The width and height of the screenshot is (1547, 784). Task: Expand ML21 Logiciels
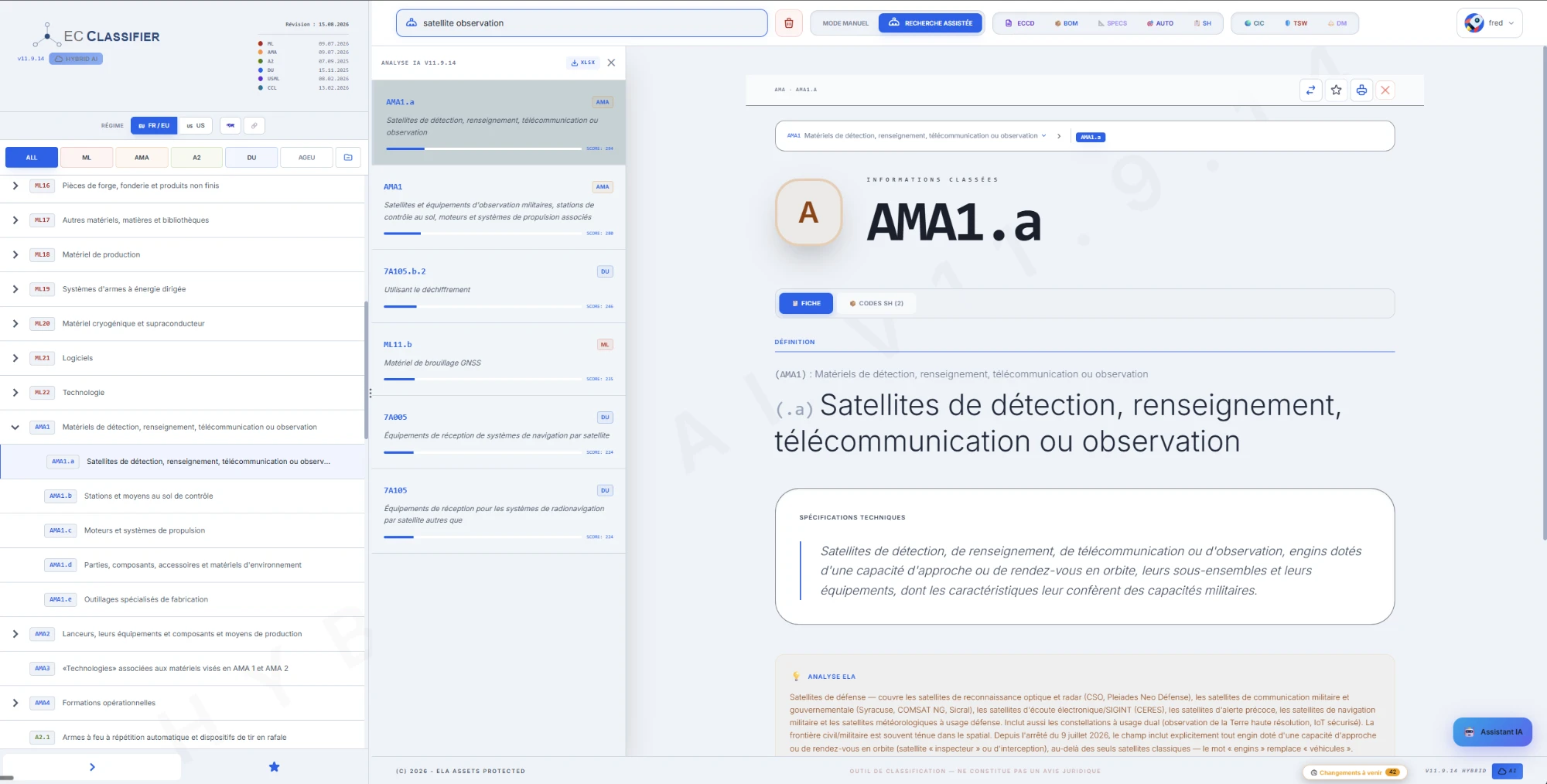click(x=15, y=358)
